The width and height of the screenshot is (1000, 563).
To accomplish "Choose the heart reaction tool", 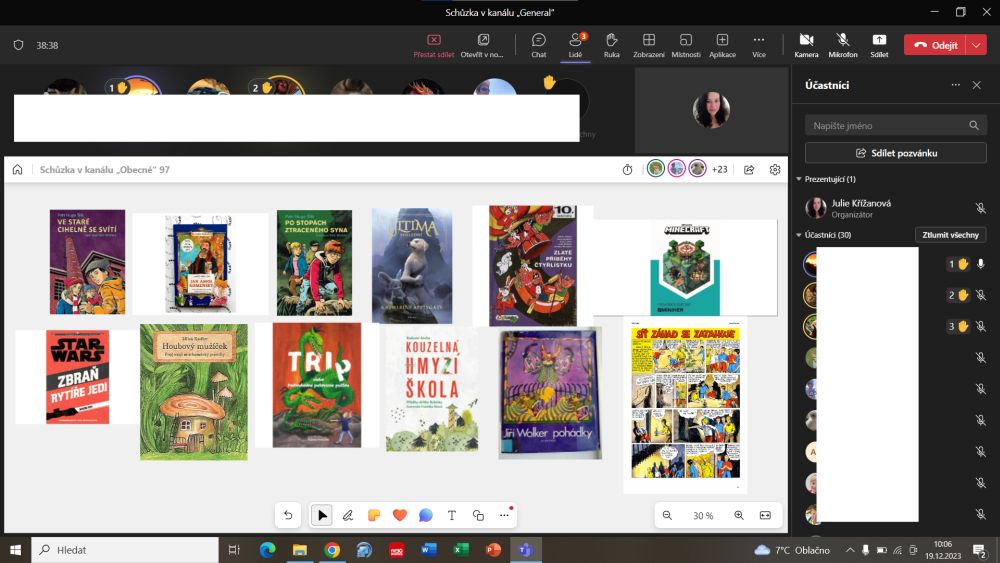I will click(400, 515).
